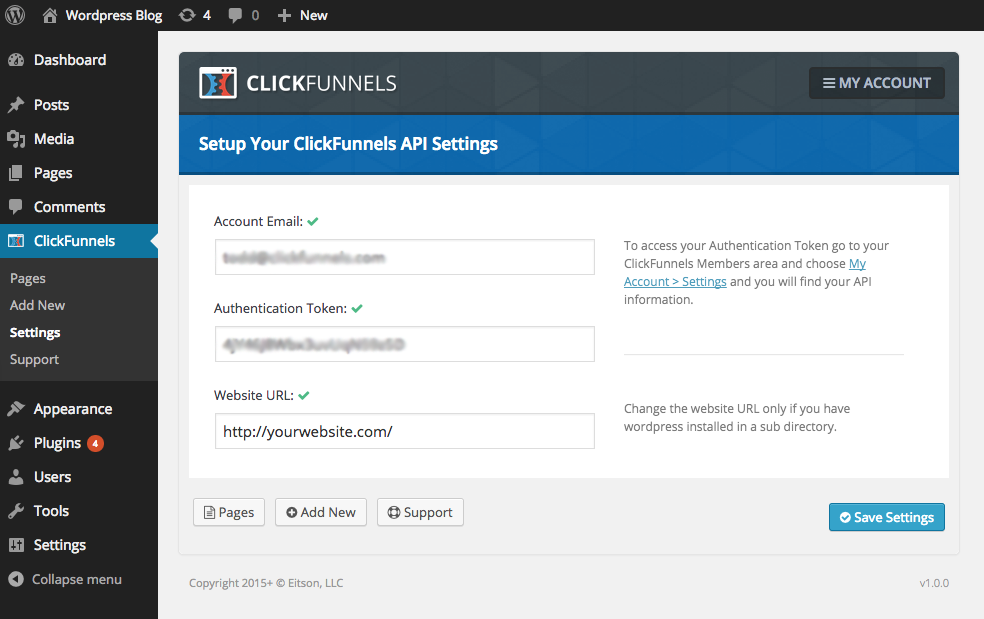Click the home icon beside Wordpress Blog

click(x=50, y=15)
